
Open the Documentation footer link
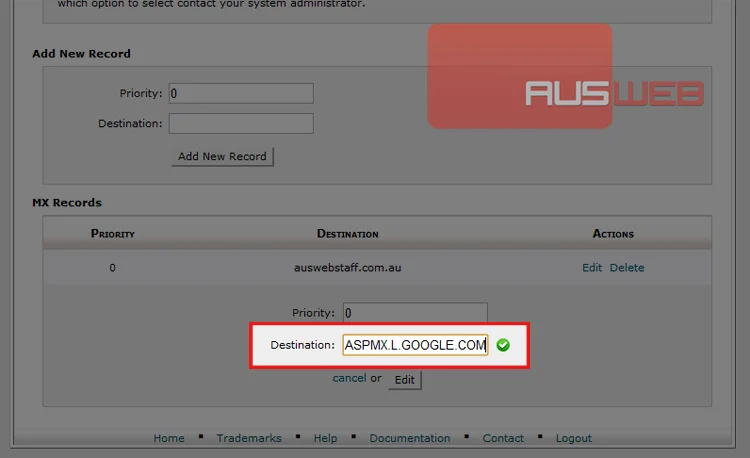point(409,438)
